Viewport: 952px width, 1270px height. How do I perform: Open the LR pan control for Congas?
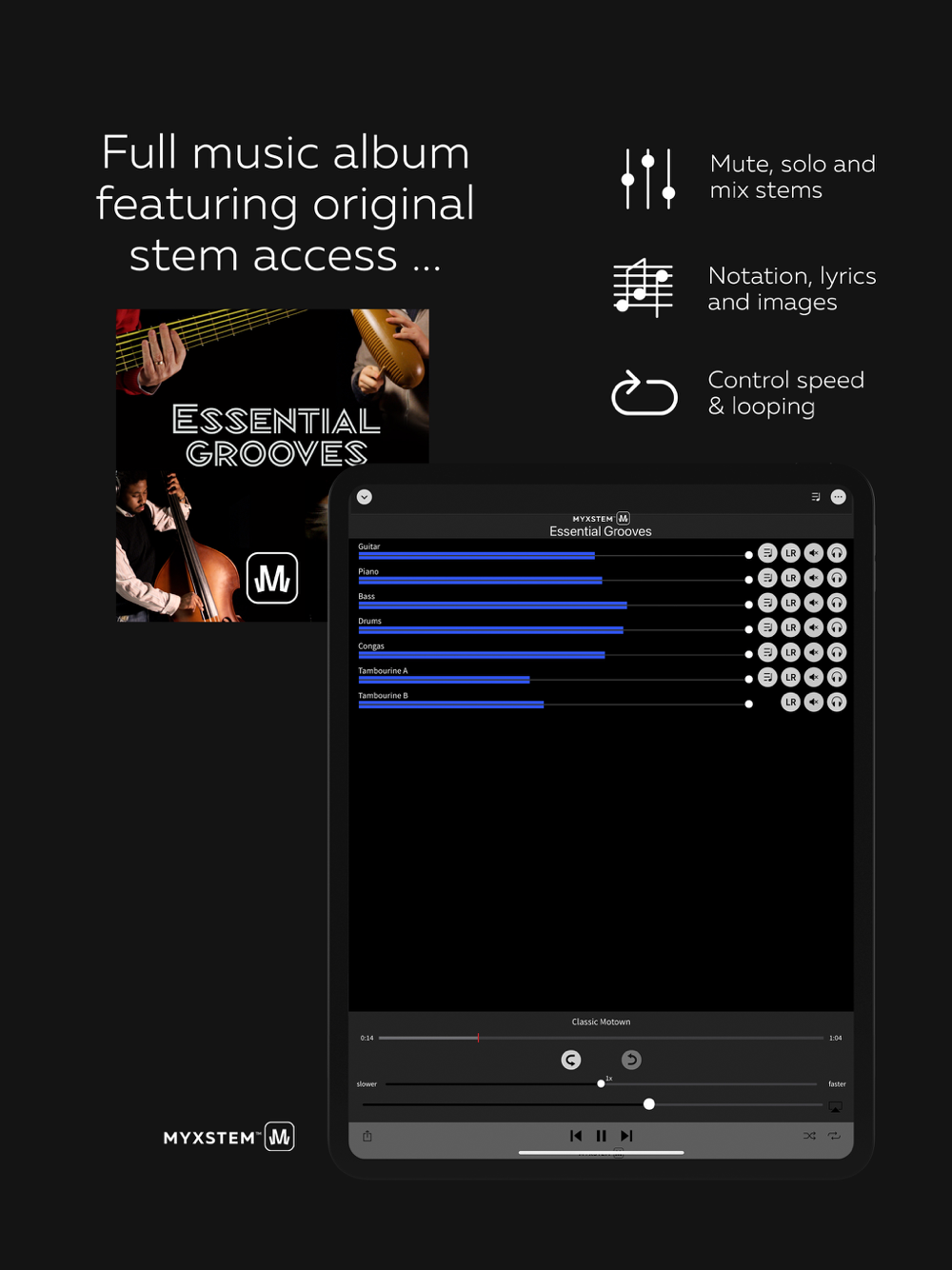point(790,652)
